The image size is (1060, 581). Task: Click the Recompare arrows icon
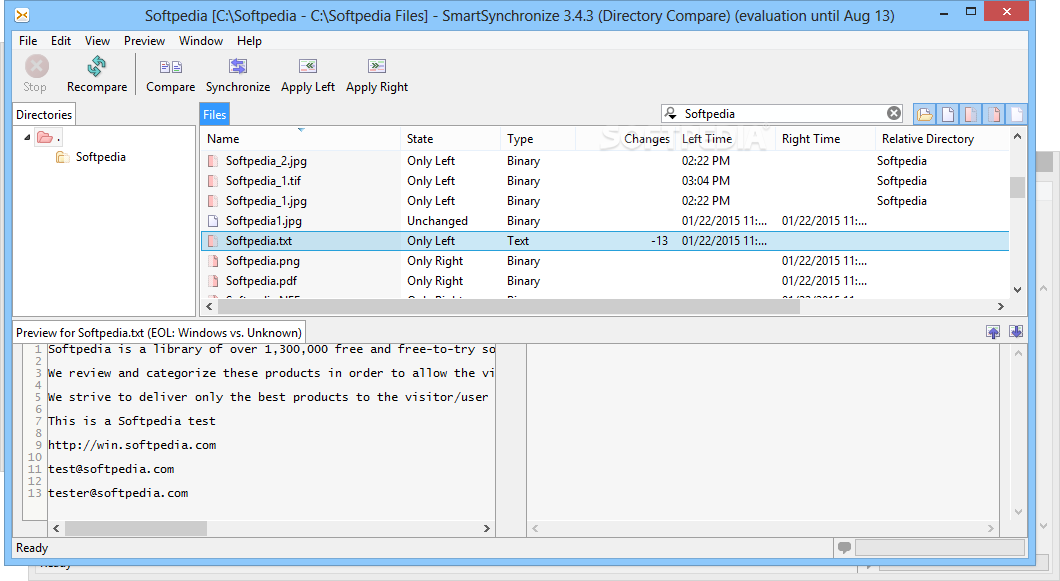tap(97, 66)
